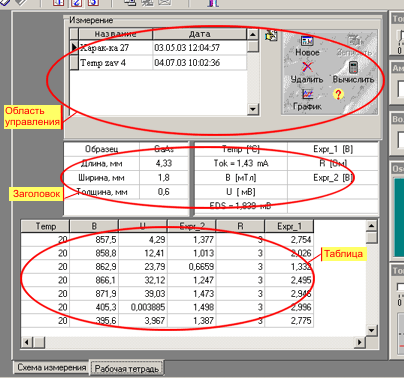The image size is (404, 378).
Task: Select the Харак-ка 27 measurement row
Action: 158,48
